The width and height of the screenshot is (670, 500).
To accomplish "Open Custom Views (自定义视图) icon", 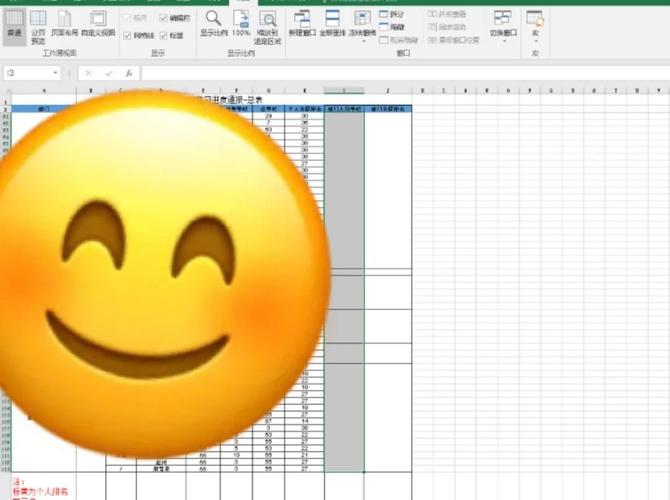I will pyautogui.click(x=98, y=24).
